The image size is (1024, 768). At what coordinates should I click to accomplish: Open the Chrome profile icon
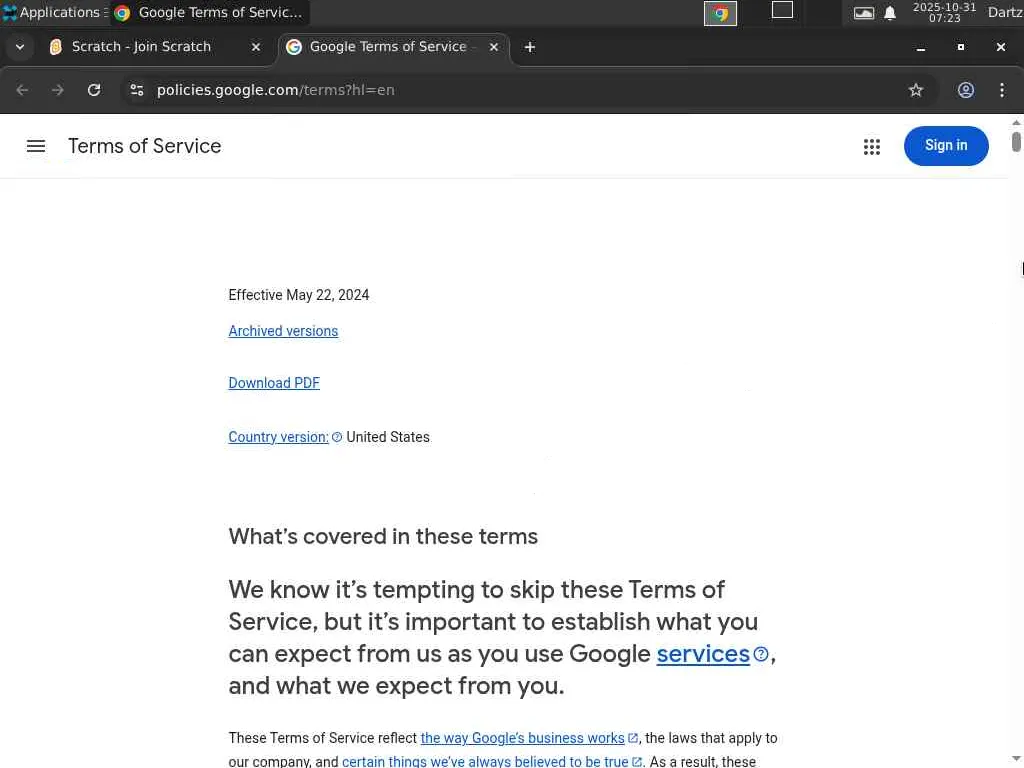tap(966, 90)
